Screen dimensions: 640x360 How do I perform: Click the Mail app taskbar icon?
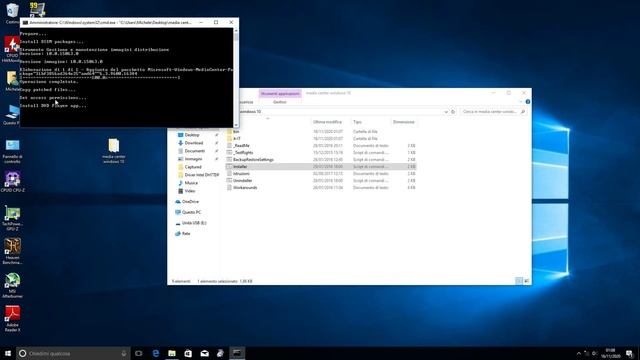coord(204,353)
